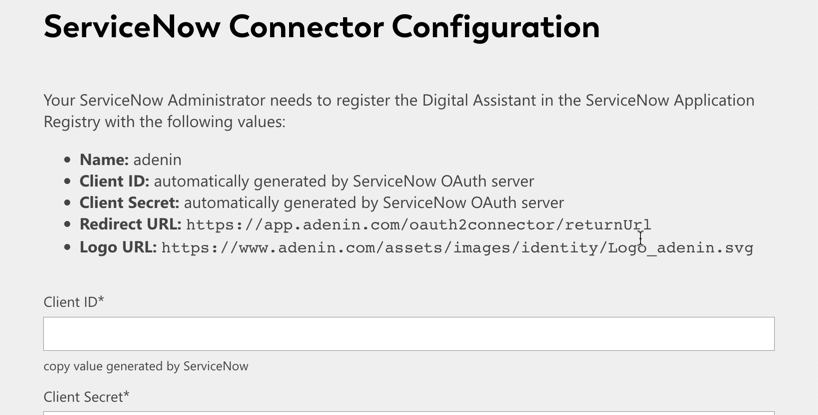Click the Logo_adenin.svg logo address
The height and width of the screenshot is (415, 818).
[458, 248]
